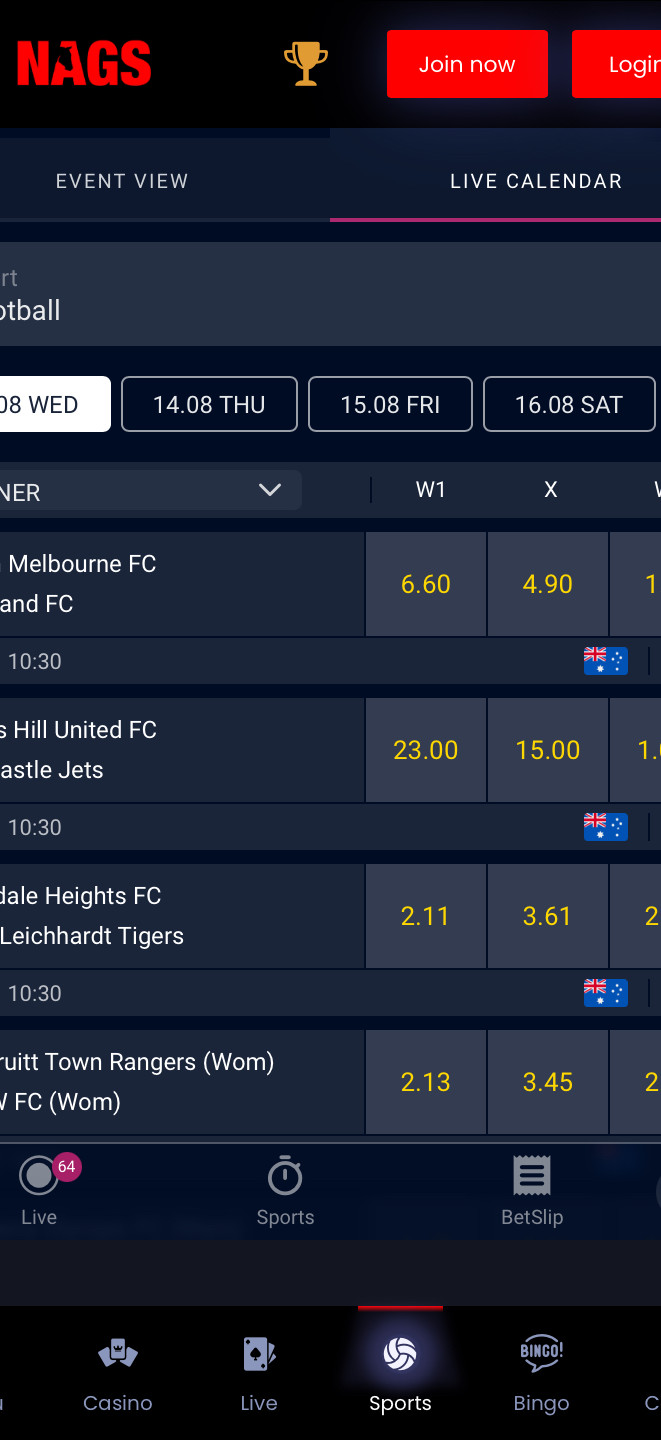Screen dimensions: 661x1440
Task: Switch to the Event View tab
Action: click(122, 181)
